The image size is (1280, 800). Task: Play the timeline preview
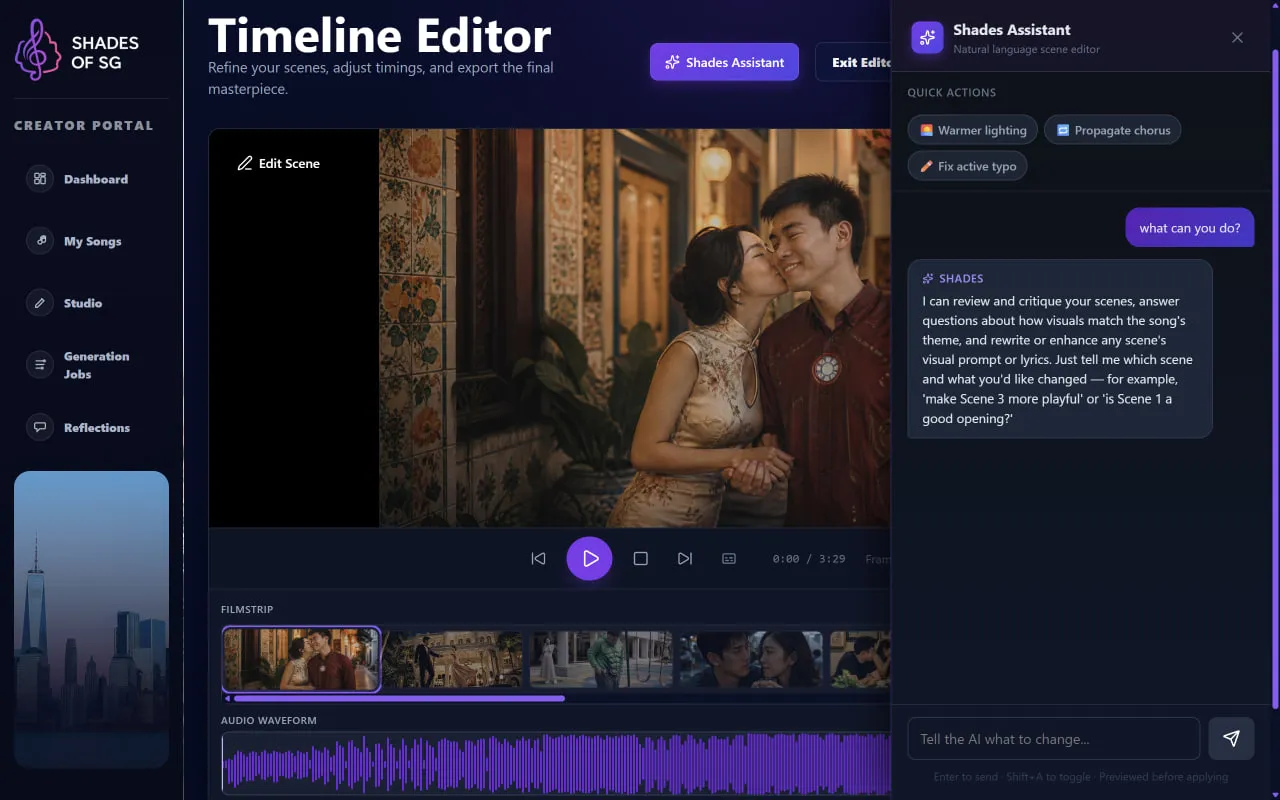[590, 558]
